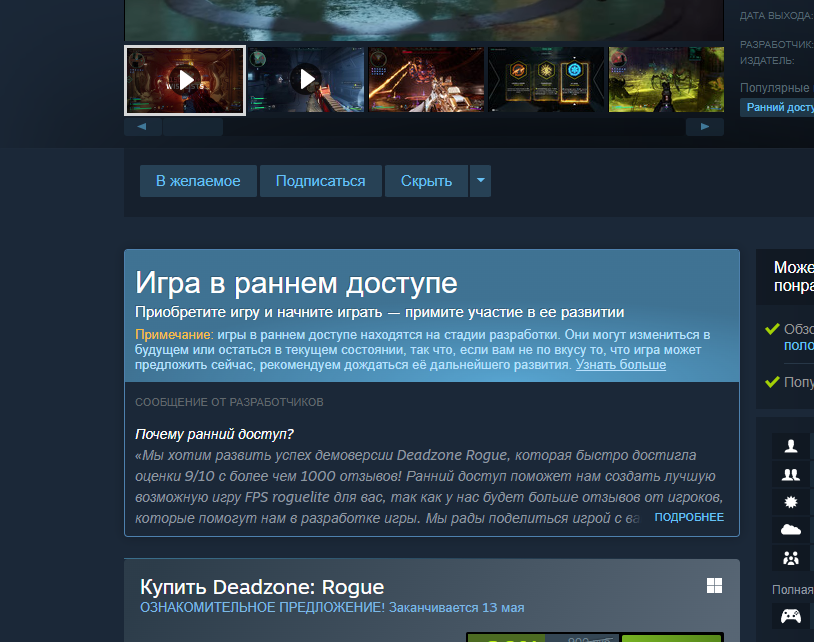
Task: Click the 'Игра в раннем доступе' heading
Action: 296,283
